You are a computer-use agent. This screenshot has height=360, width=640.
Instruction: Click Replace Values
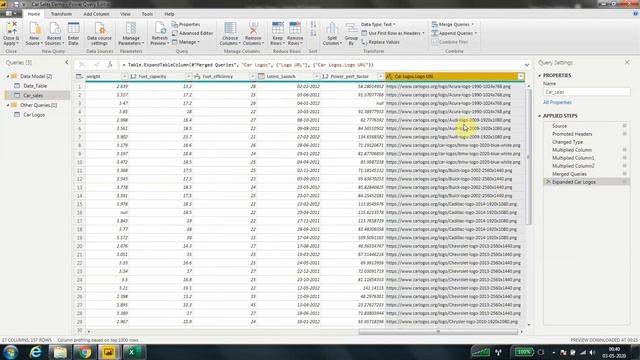(380, 42)
